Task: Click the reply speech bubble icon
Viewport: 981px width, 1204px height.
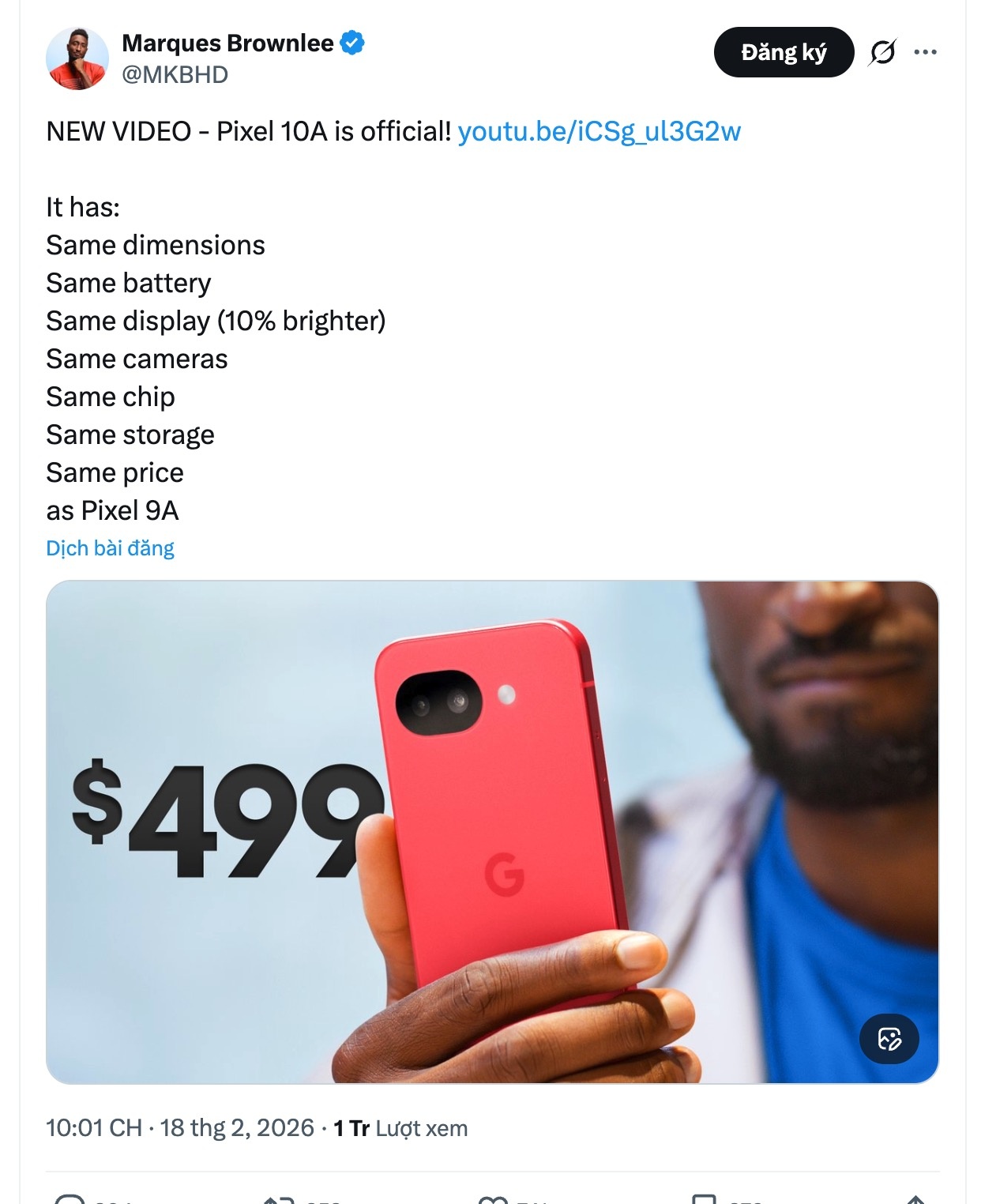Action: click(x=70, y=1200)
